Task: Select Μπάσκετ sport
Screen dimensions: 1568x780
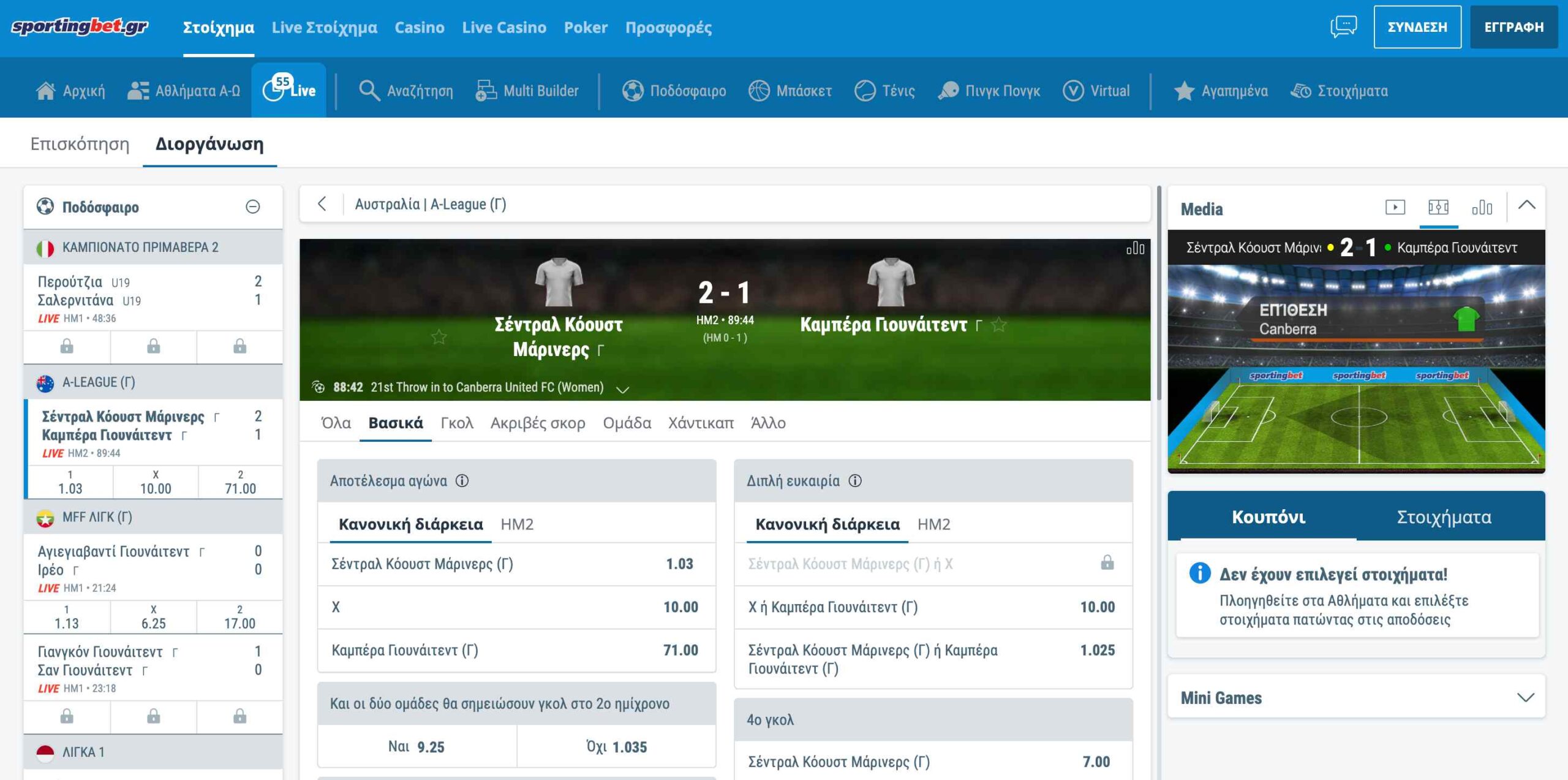Action: pyautogui.click(x=790, y=91)
